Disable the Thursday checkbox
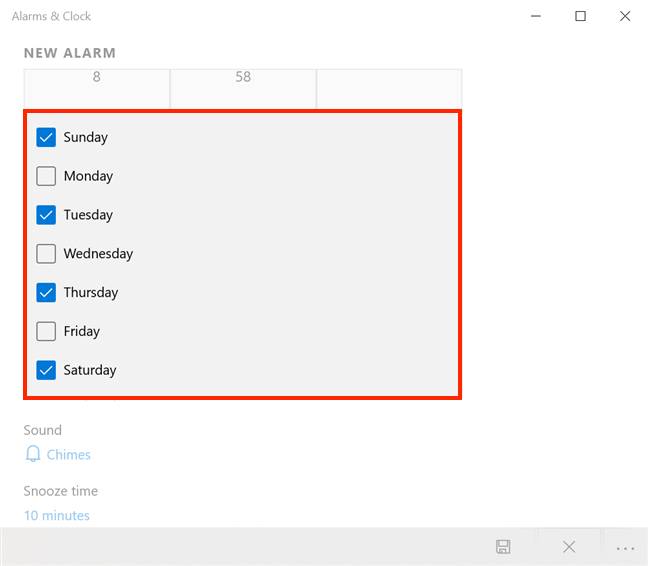648x566 pixels. pyautogui.click(x=46, y=293)
